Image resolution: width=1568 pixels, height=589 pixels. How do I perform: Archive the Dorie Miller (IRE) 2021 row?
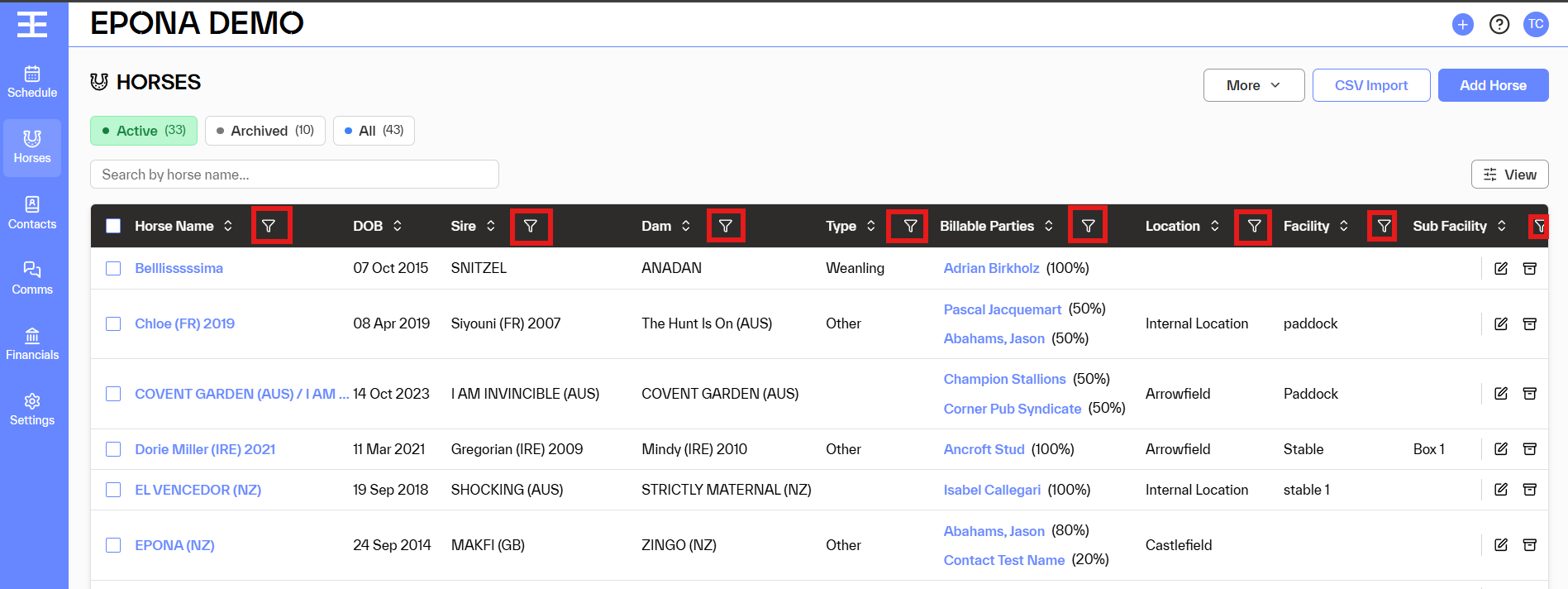pyautogui.click(x=1530, y=448)
